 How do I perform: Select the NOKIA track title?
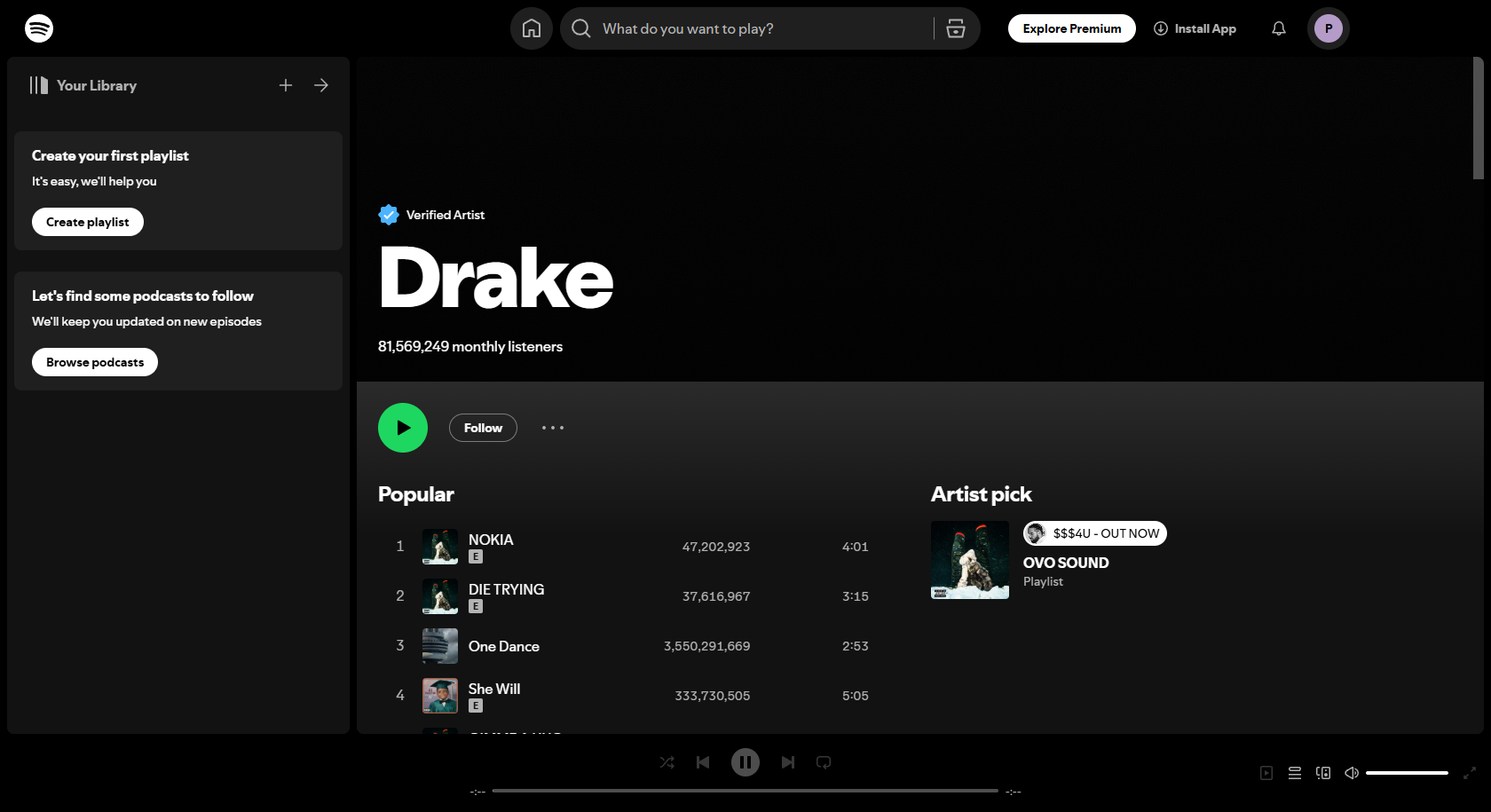point(491,540)
